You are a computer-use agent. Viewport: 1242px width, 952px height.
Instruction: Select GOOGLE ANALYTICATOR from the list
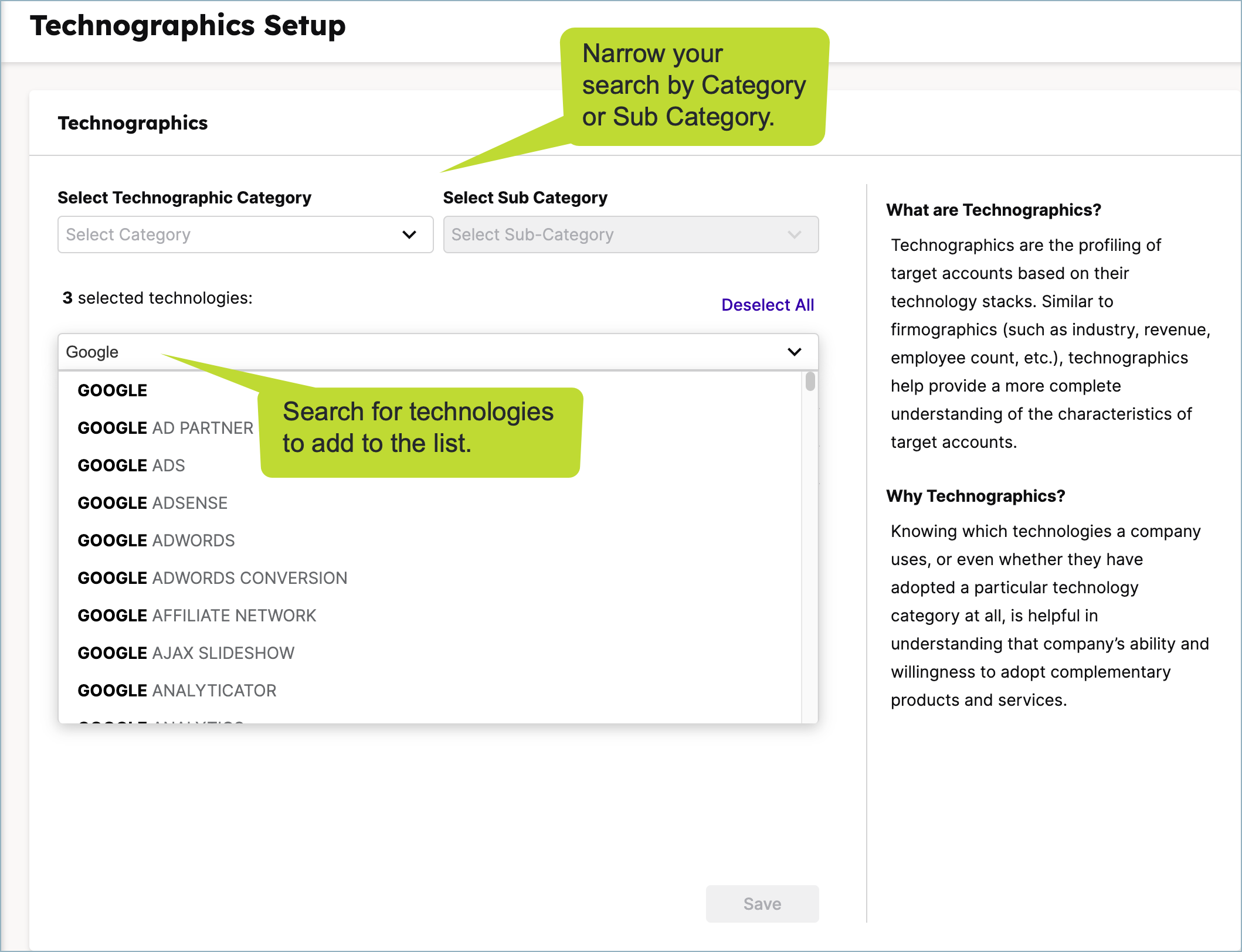point(177,690)
